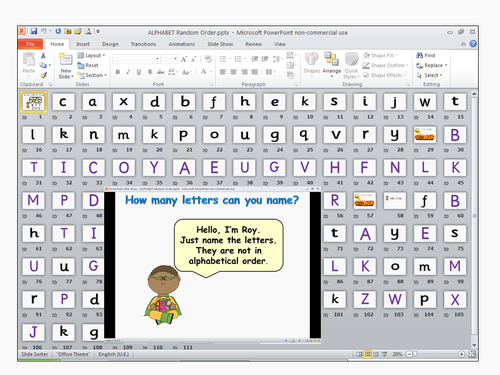Minimize the ribbon with the caret icon
The image size is (500, 375).
(x=463, y=44)
